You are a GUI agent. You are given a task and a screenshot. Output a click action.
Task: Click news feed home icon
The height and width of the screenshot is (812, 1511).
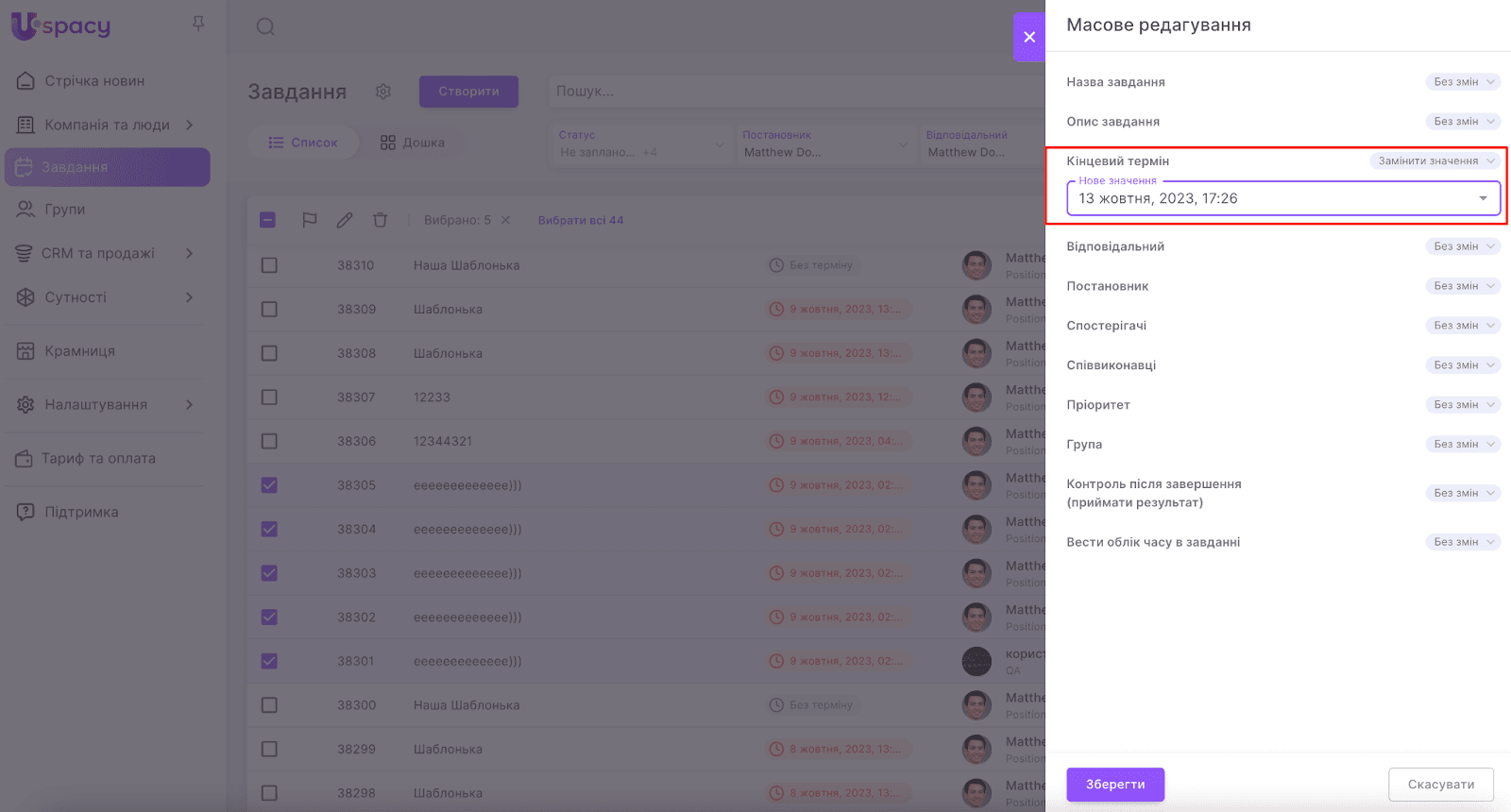pos(25,81)
